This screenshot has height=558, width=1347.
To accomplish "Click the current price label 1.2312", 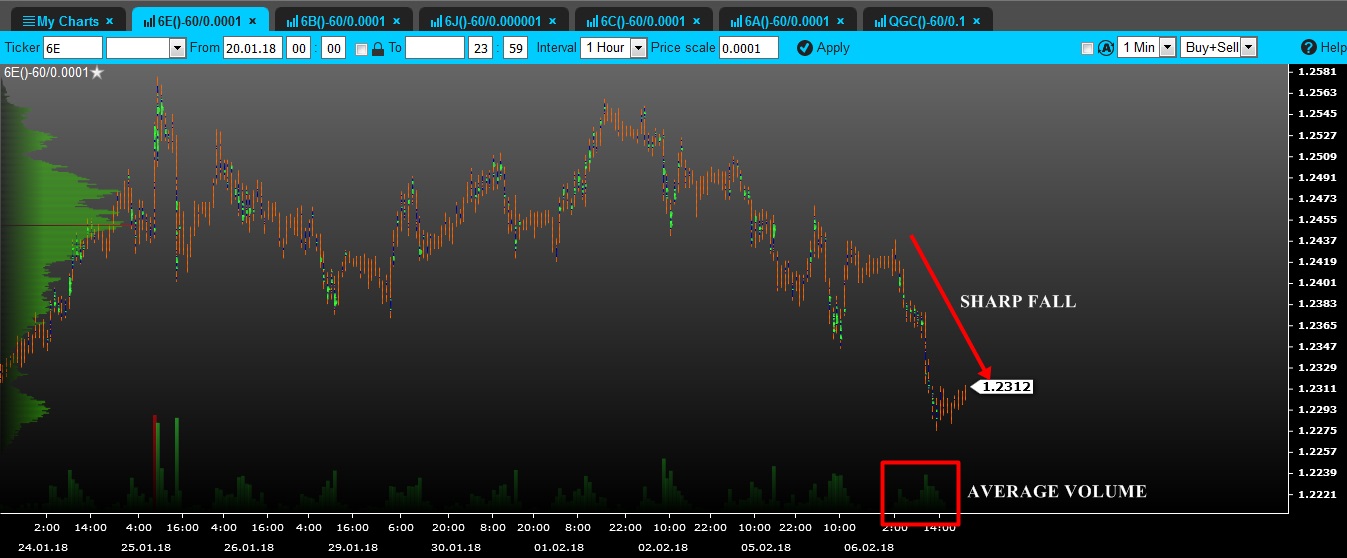I will tap(1003, 386).
